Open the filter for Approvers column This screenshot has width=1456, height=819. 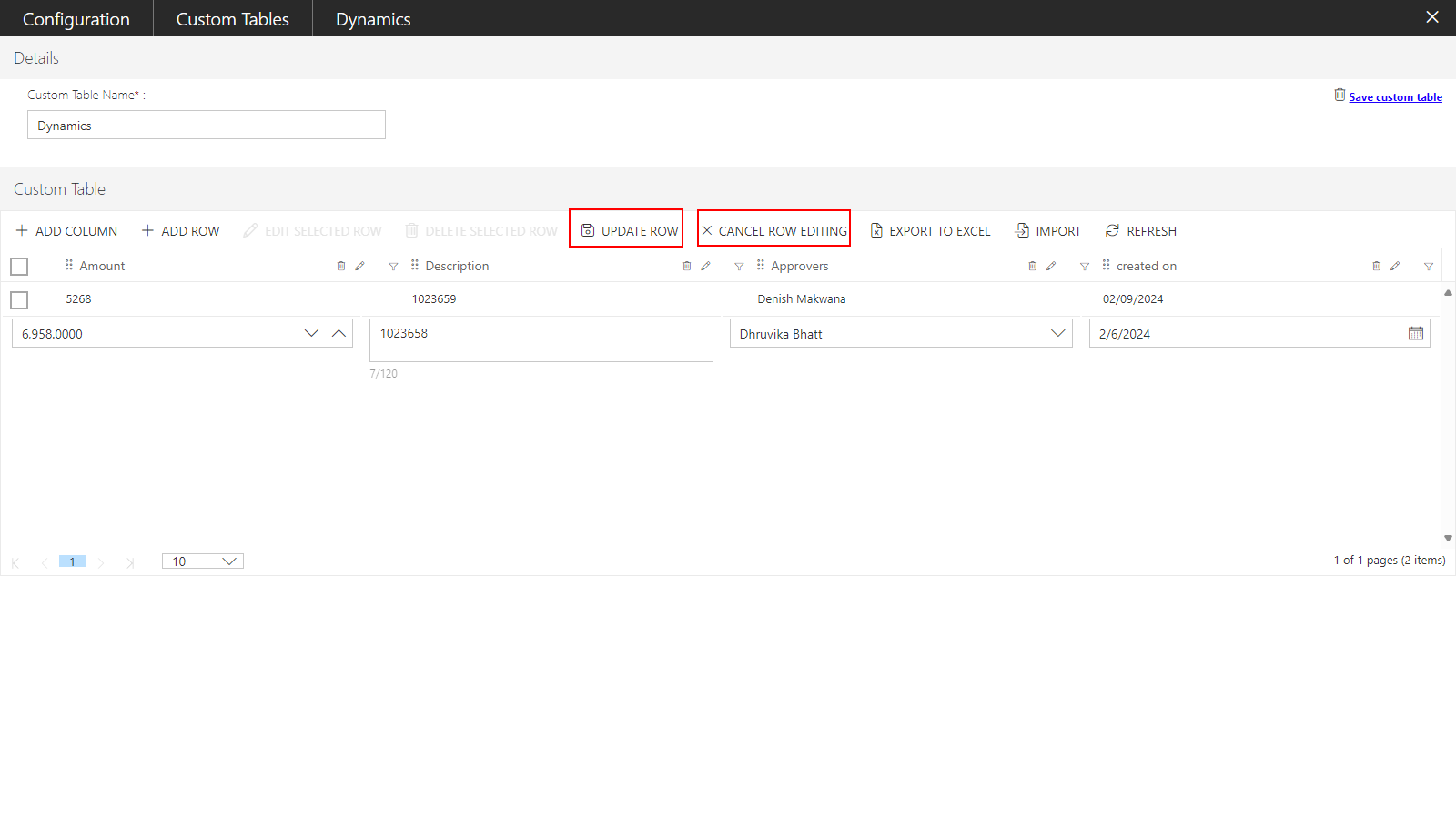pos(1085,267)
